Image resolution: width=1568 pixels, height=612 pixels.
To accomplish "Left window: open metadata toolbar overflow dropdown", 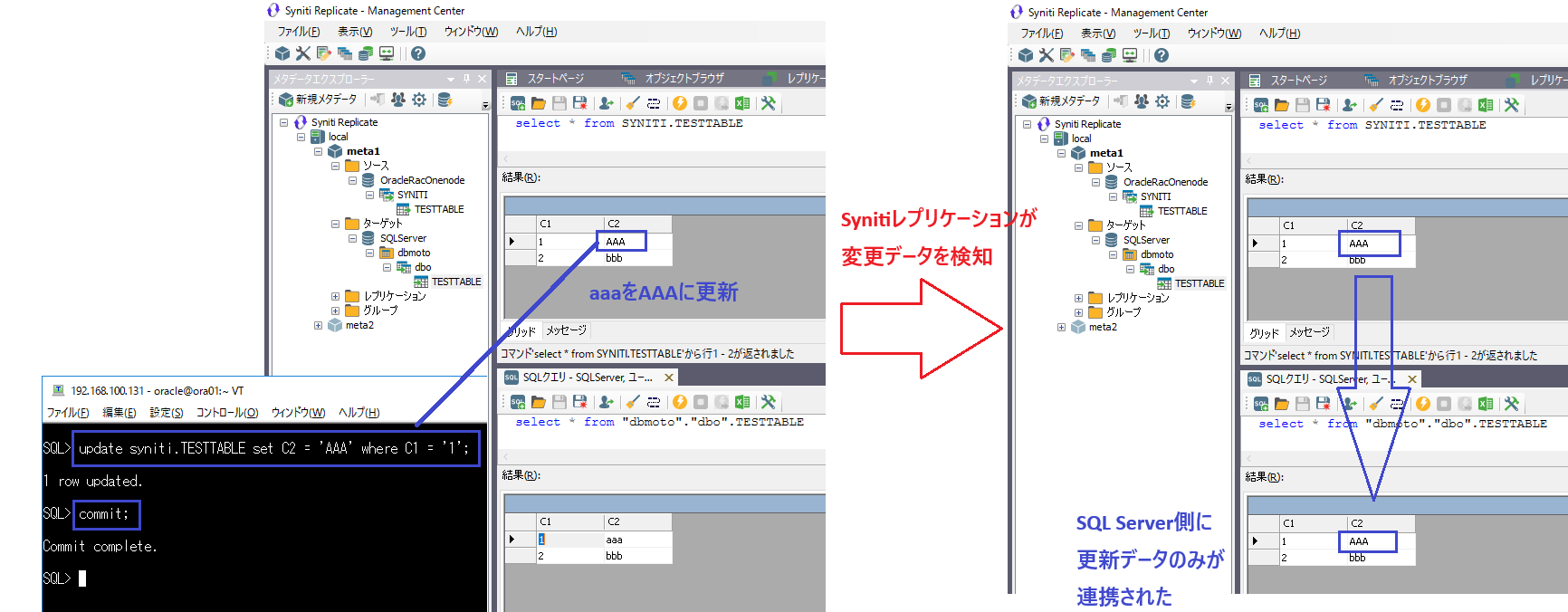I will (485, 105).
